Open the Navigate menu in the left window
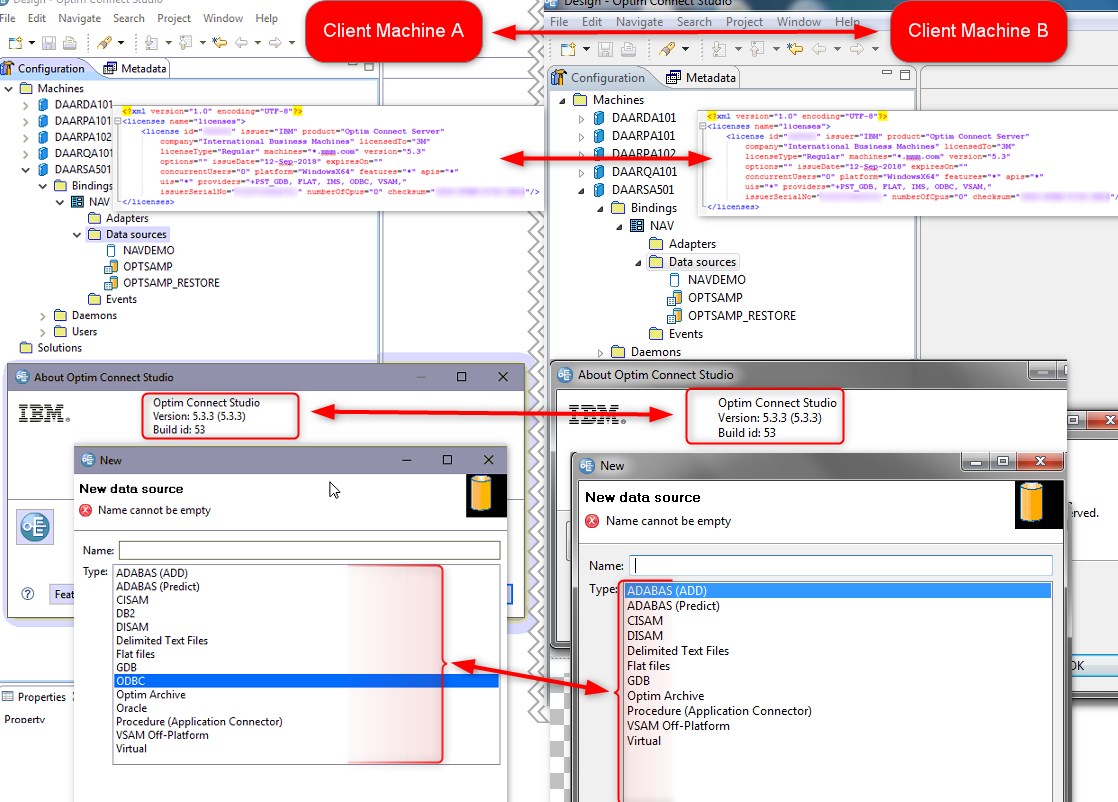This screenshot has width=1118, height=802. click(79, 19)
